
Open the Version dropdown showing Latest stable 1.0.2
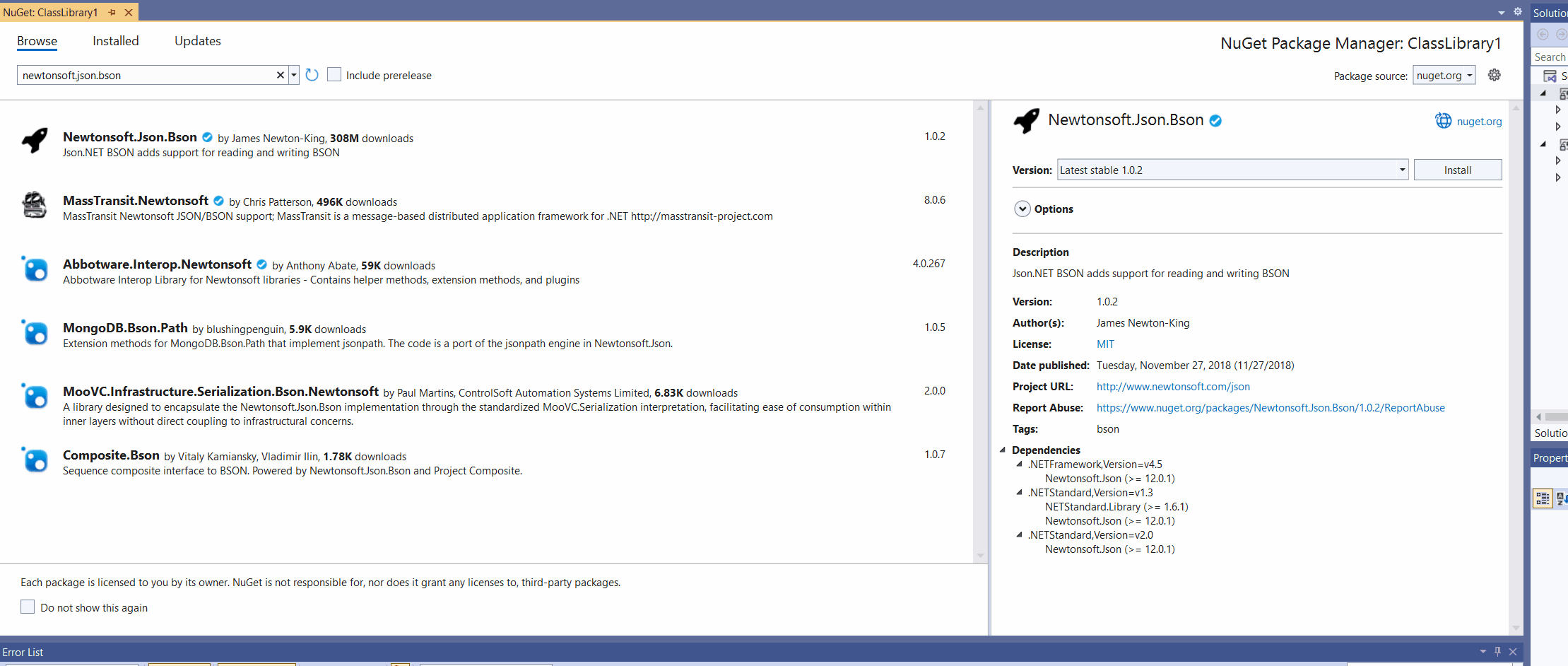[1232, 170]
